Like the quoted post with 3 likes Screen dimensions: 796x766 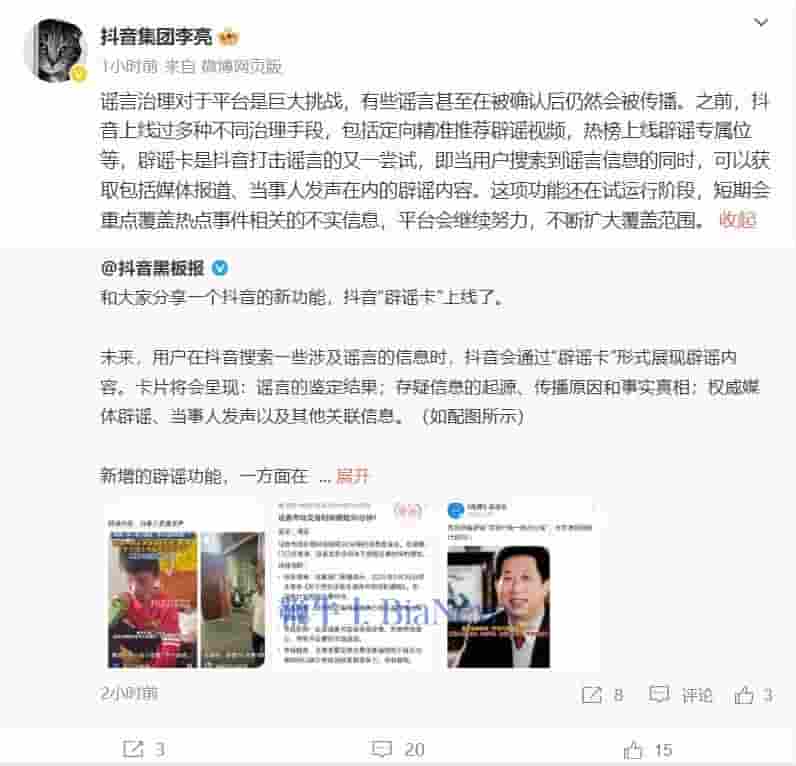pyautogui.click(x=754, y=694)
